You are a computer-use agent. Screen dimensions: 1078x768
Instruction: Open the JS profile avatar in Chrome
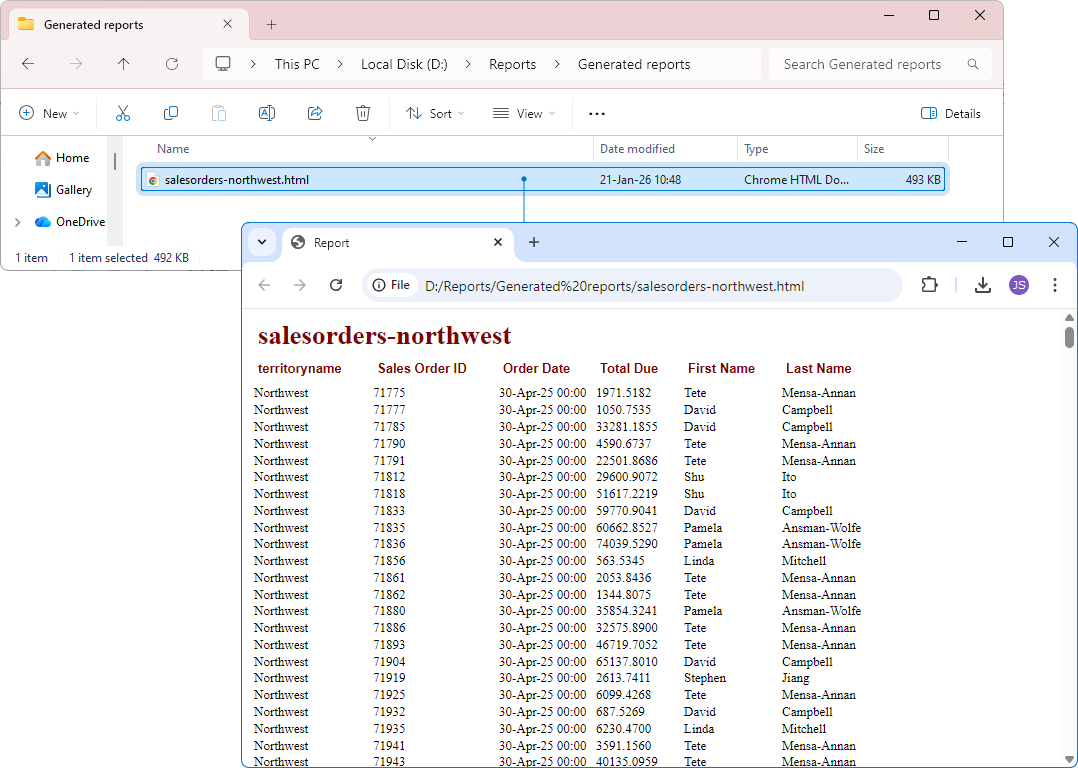pyautogui.click(x=1019, y=285)
